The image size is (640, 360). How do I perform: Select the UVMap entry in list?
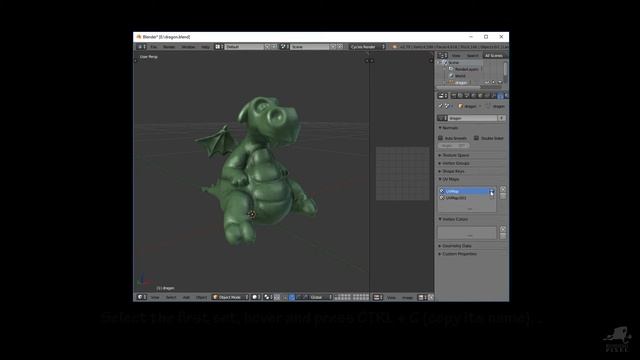pos(466,191)
